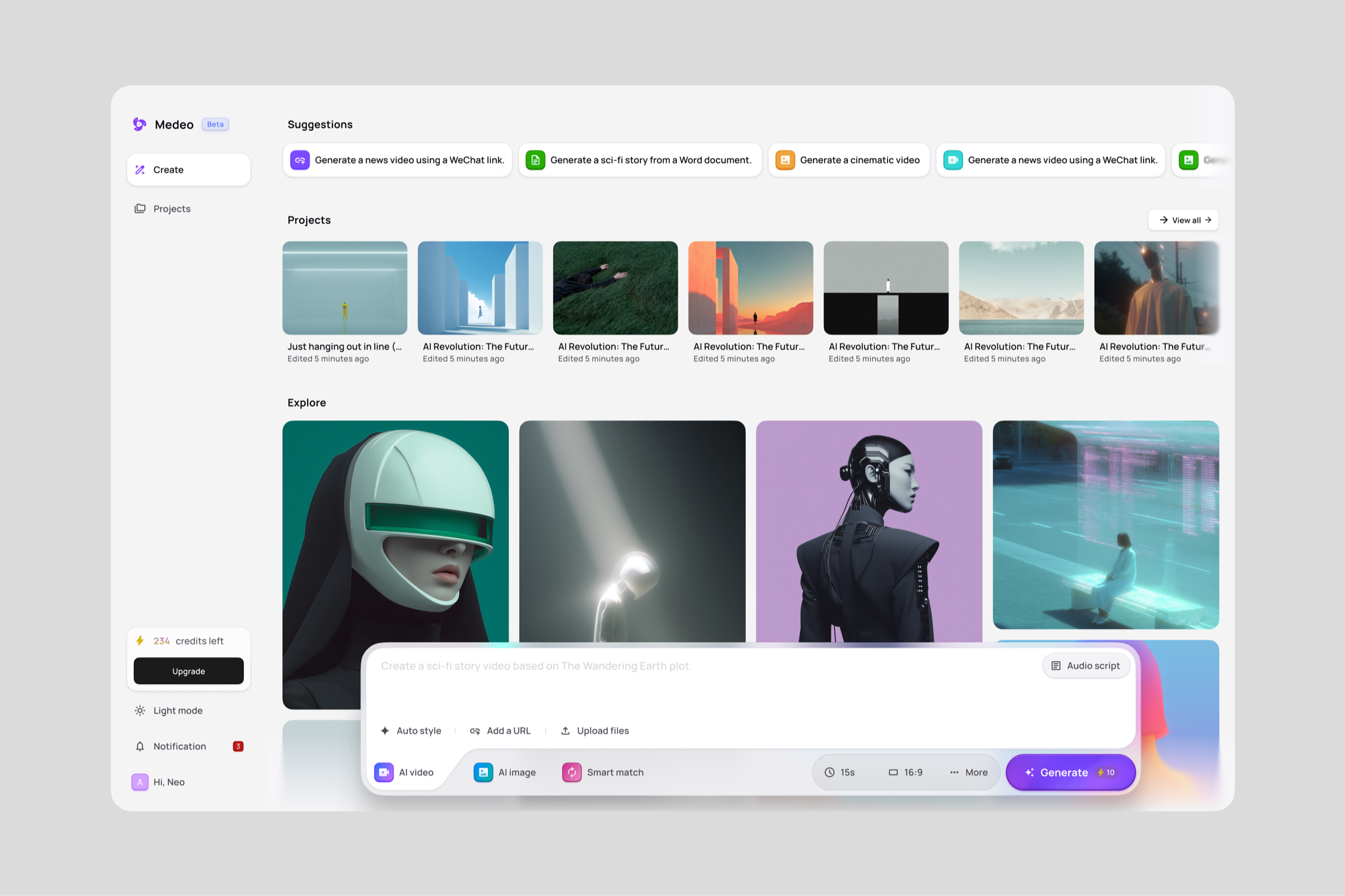Click the teal video camera suggestion icon
Image resolution: width=1345 pixels, height=896 pixels.
tap(953, 160)
